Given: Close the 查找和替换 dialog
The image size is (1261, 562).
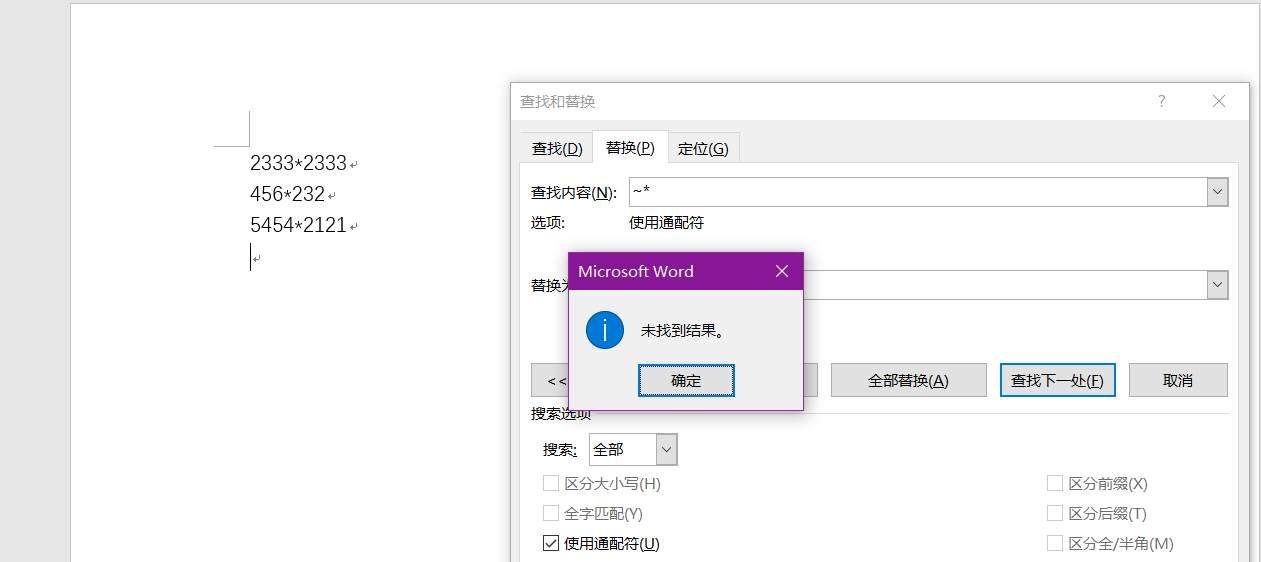Looking at the screenshot, I should point(1218,101).
